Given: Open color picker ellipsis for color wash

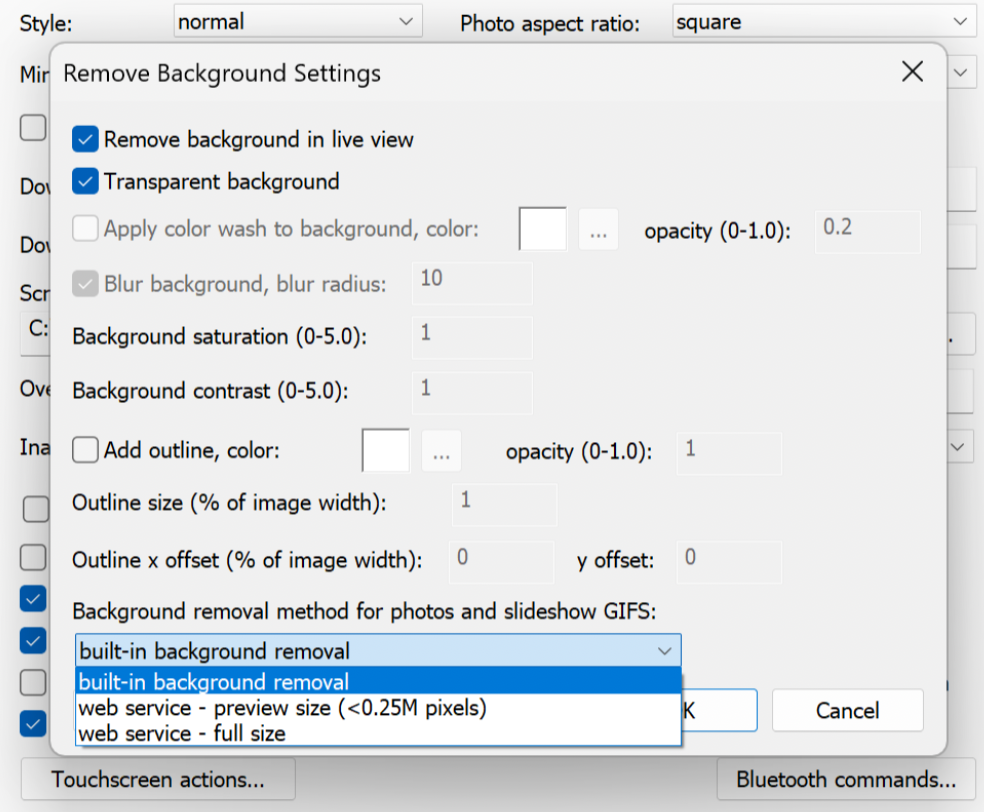Looking at the screenshot, I should pyautogui.click(x=598, y=230).
